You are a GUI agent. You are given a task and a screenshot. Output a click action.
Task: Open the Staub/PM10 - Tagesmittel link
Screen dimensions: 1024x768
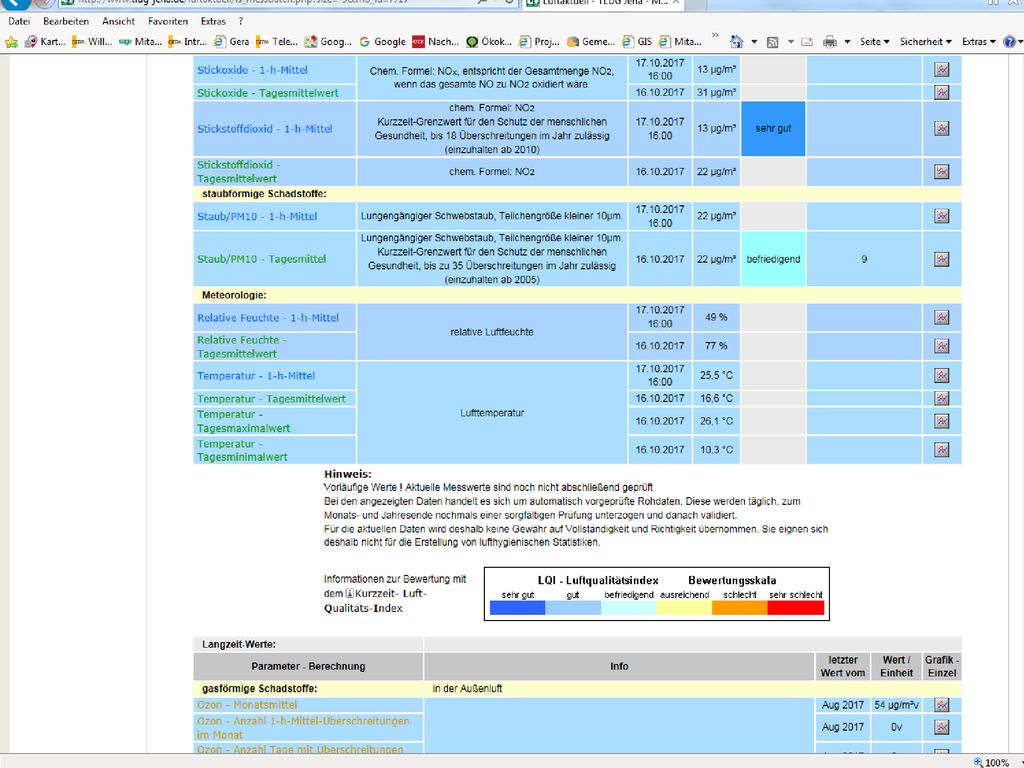tap(261, 259)
